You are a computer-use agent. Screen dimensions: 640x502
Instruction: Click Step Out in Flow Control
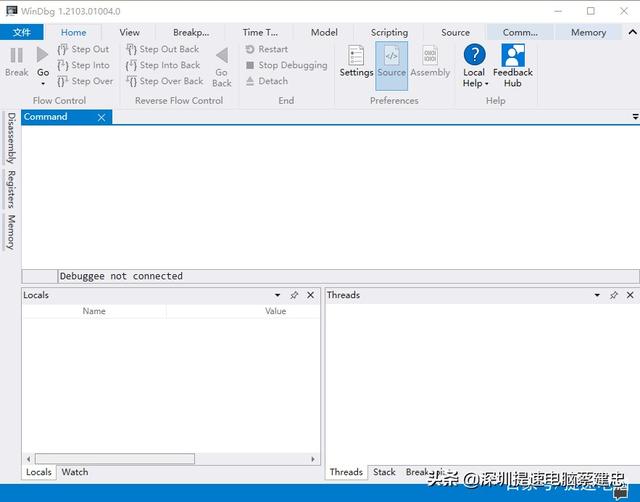[x=84, y=49]
